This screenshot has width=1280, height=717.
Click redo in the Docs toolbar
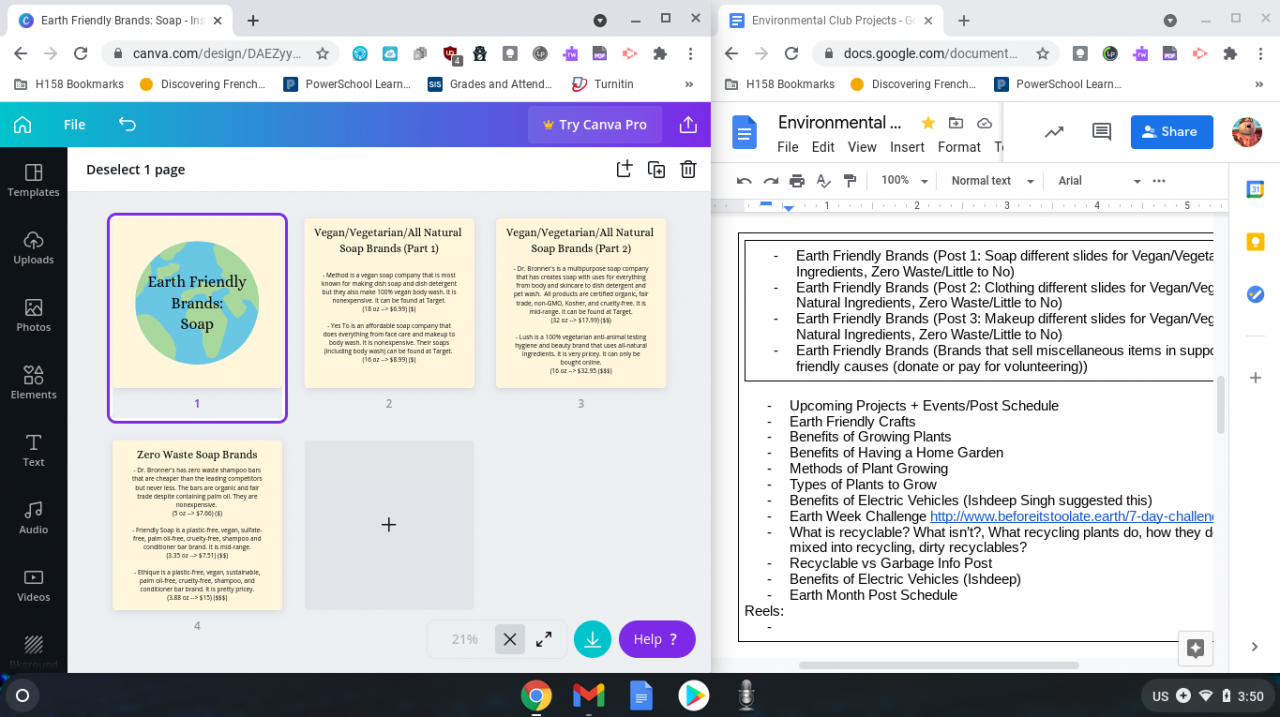click(x=771, y=181)
